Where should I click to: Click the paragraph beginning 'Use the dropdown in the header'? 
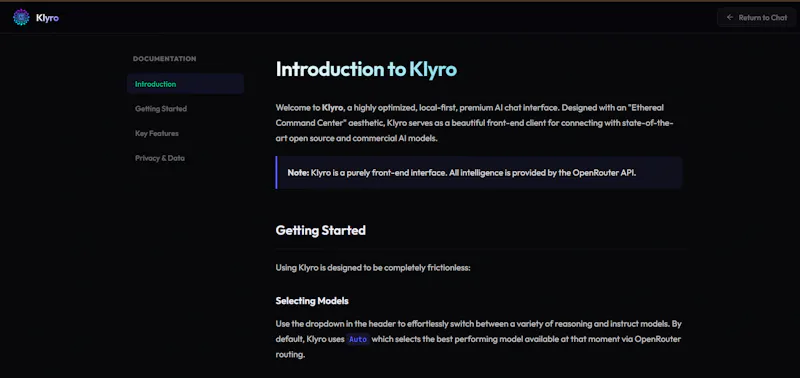(x=479, y=339)
